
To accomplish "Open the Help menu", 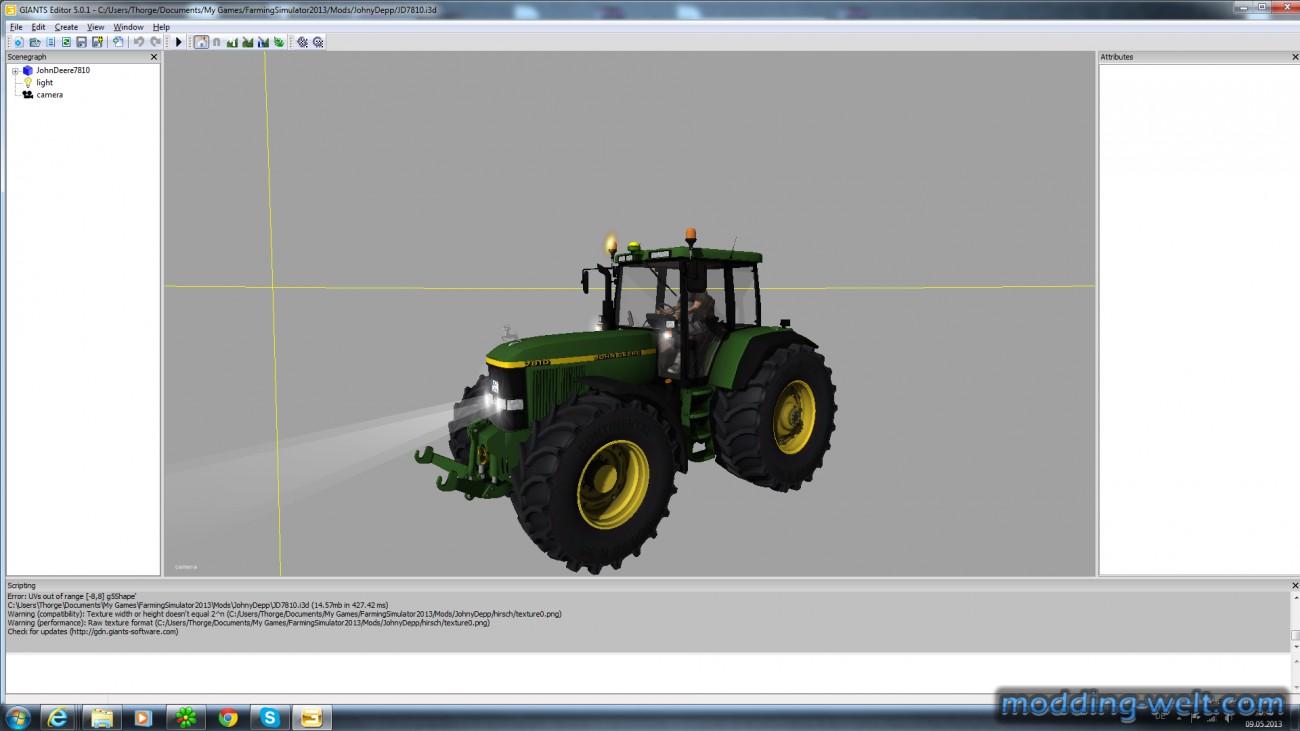I will tap(161, 27).
